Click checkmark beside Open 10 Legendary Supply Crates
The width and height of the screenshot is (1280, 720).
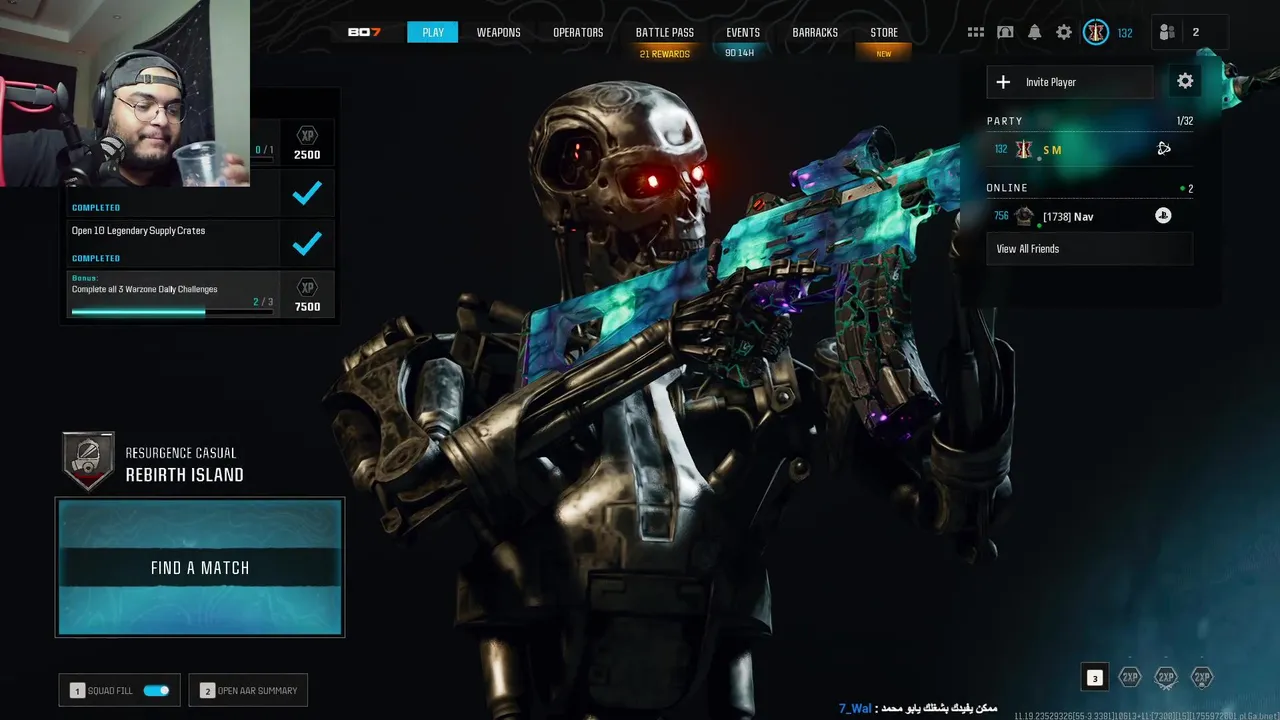[307, 243]
